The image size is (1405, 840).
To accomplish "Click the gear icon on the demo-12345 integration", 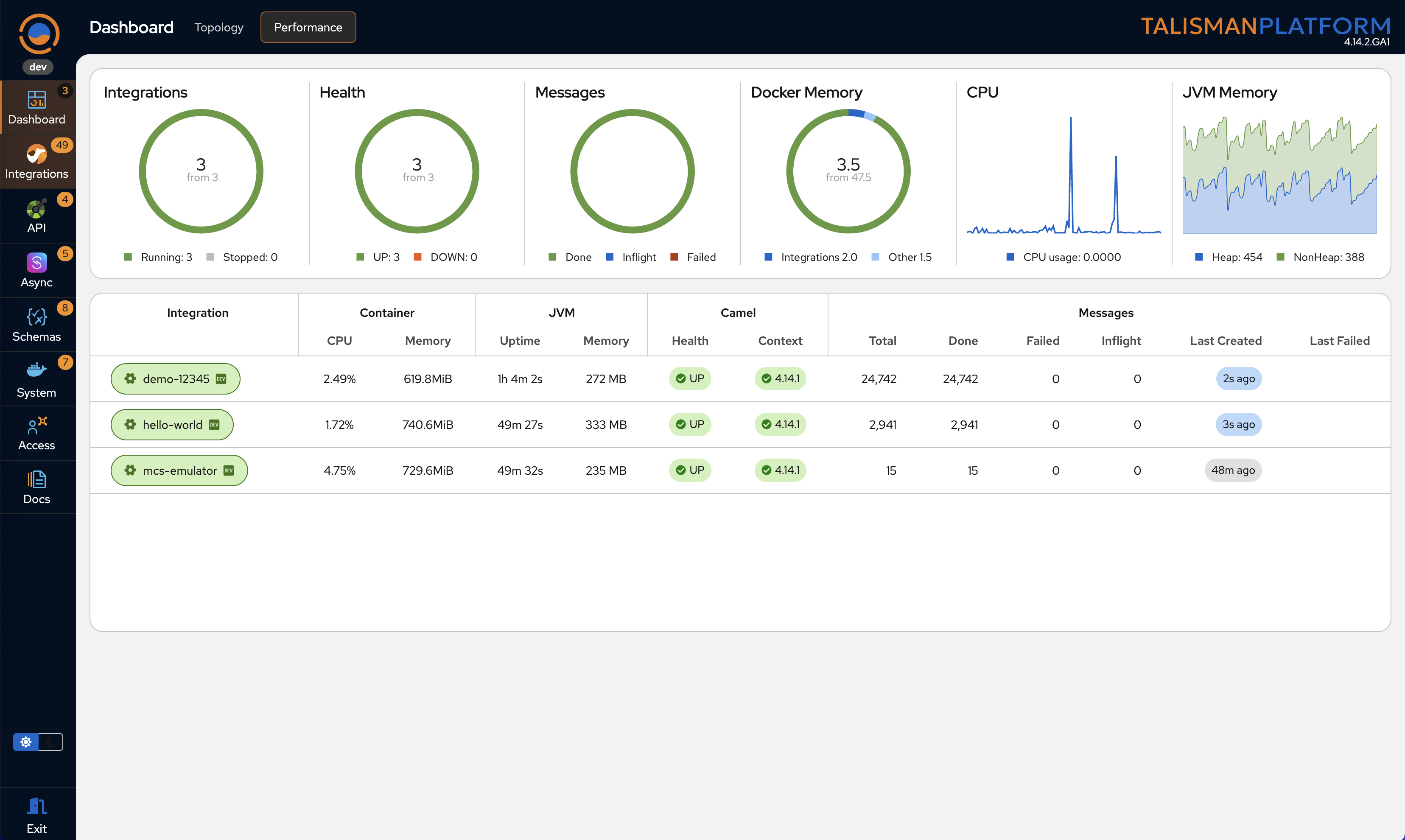I will [x=129, y=379].
